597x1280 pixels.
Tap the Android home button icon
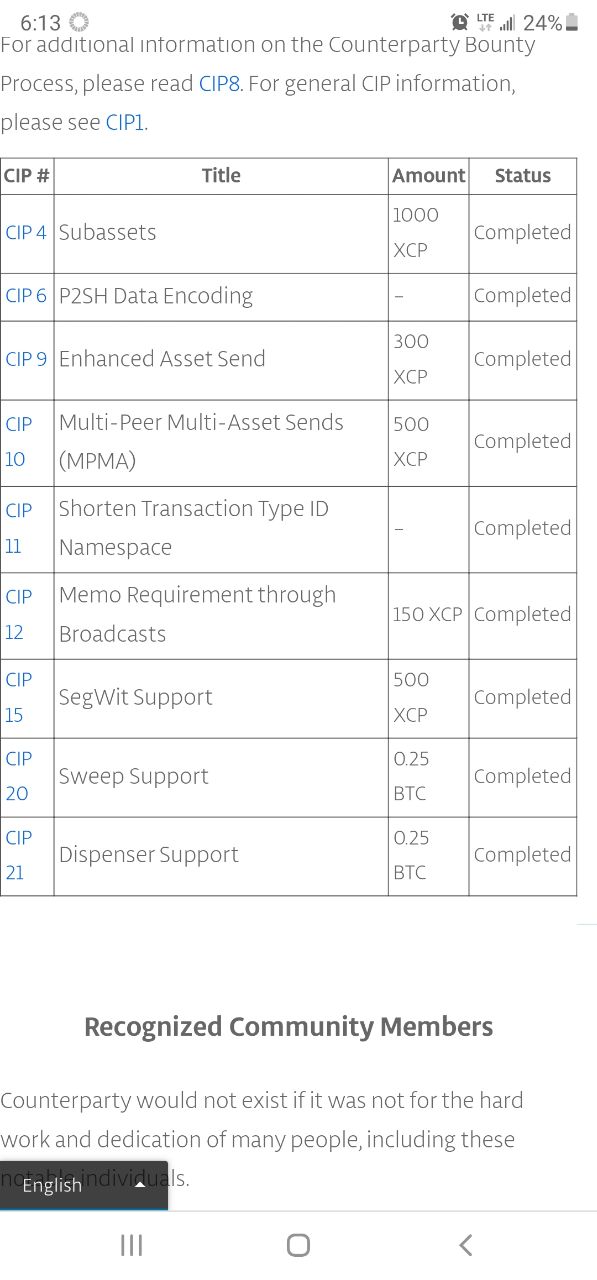[298, 1245]
